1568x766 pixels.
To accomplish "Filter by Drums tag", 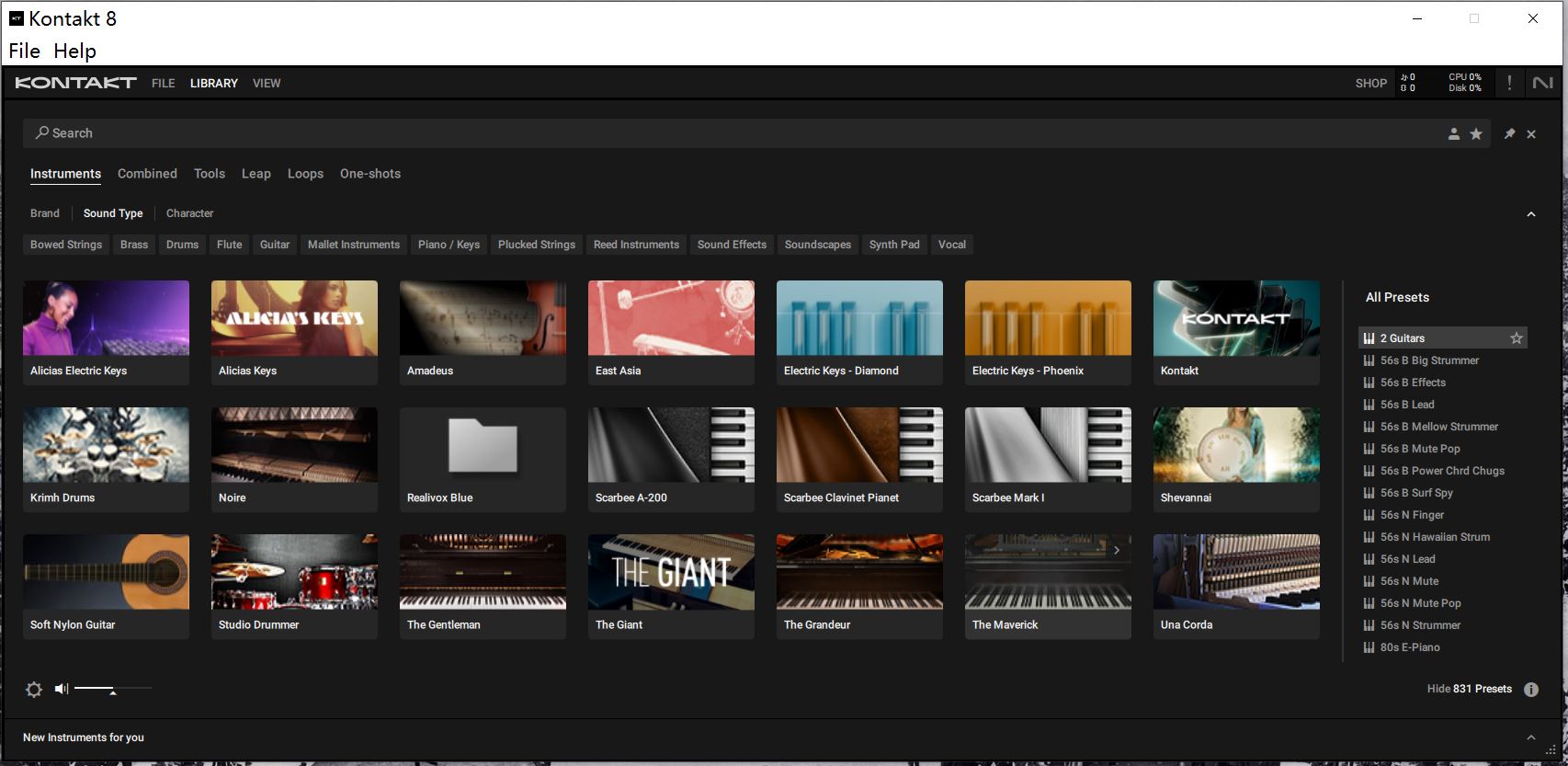I will point(183,245).
